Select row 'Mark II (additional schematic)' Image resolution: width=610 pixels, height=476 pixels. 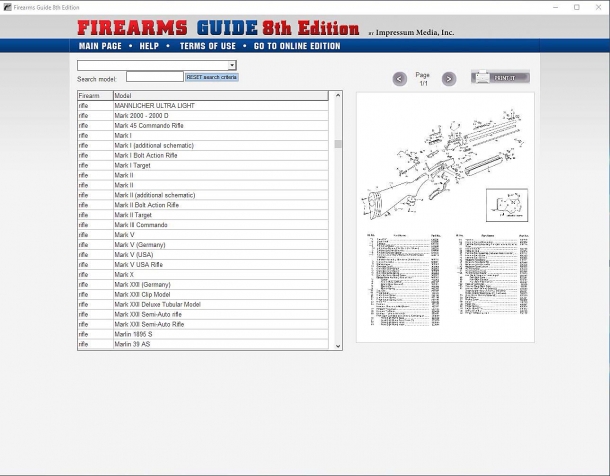point(203,195)
